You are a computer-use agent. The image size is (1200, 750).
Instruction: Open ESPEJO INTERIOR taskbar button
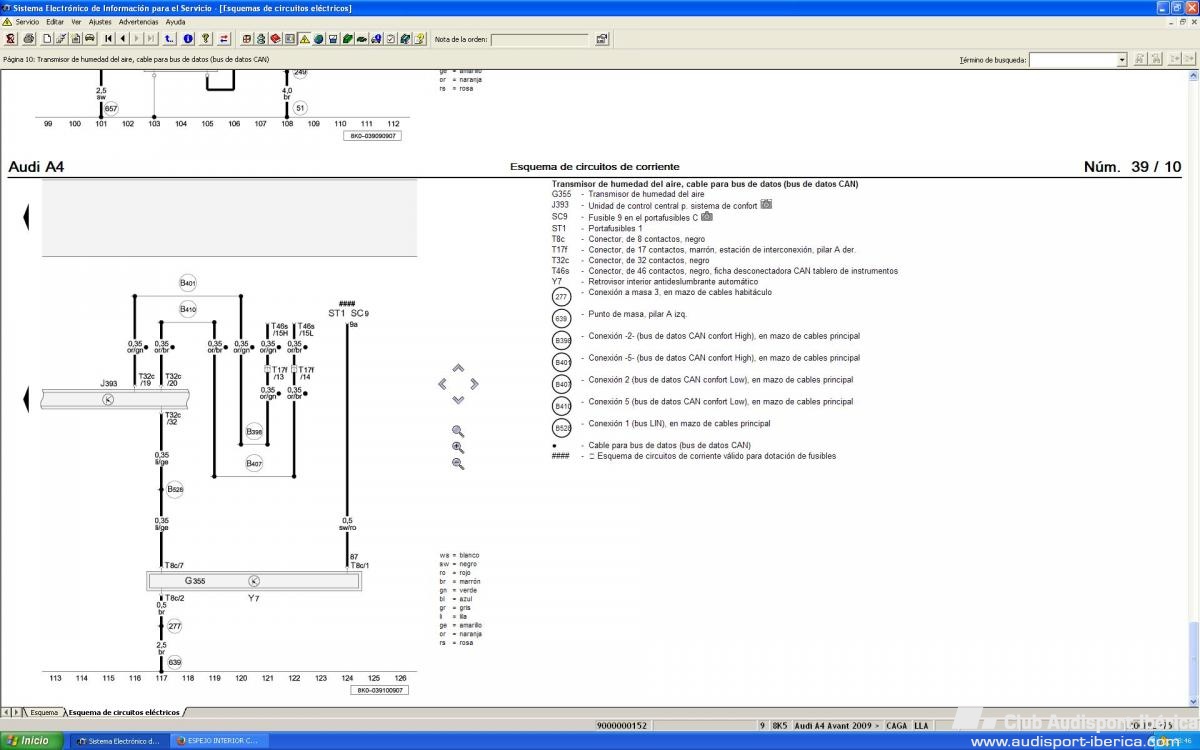[x=218, y=741]
